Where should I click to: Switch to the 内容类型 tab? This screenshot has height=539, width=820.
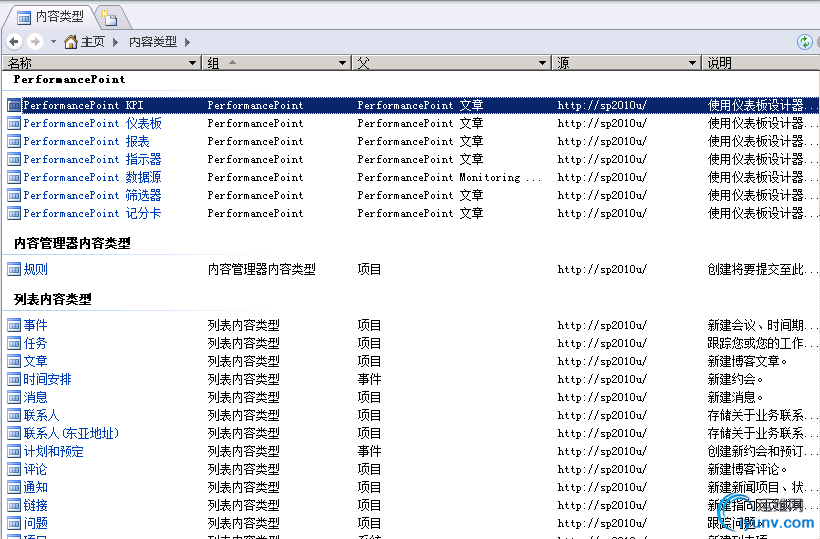(51, 17)
